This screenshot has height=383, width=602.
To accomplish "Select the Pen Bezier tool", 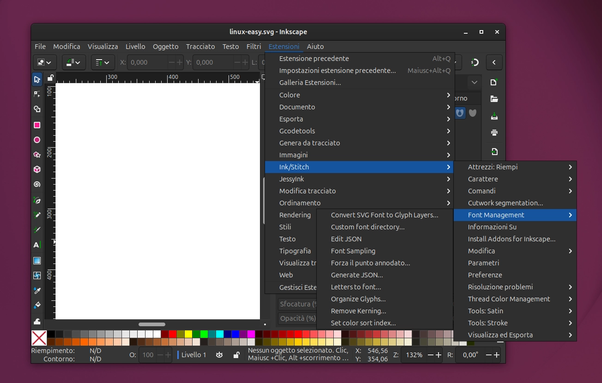I will pos(37,200).
